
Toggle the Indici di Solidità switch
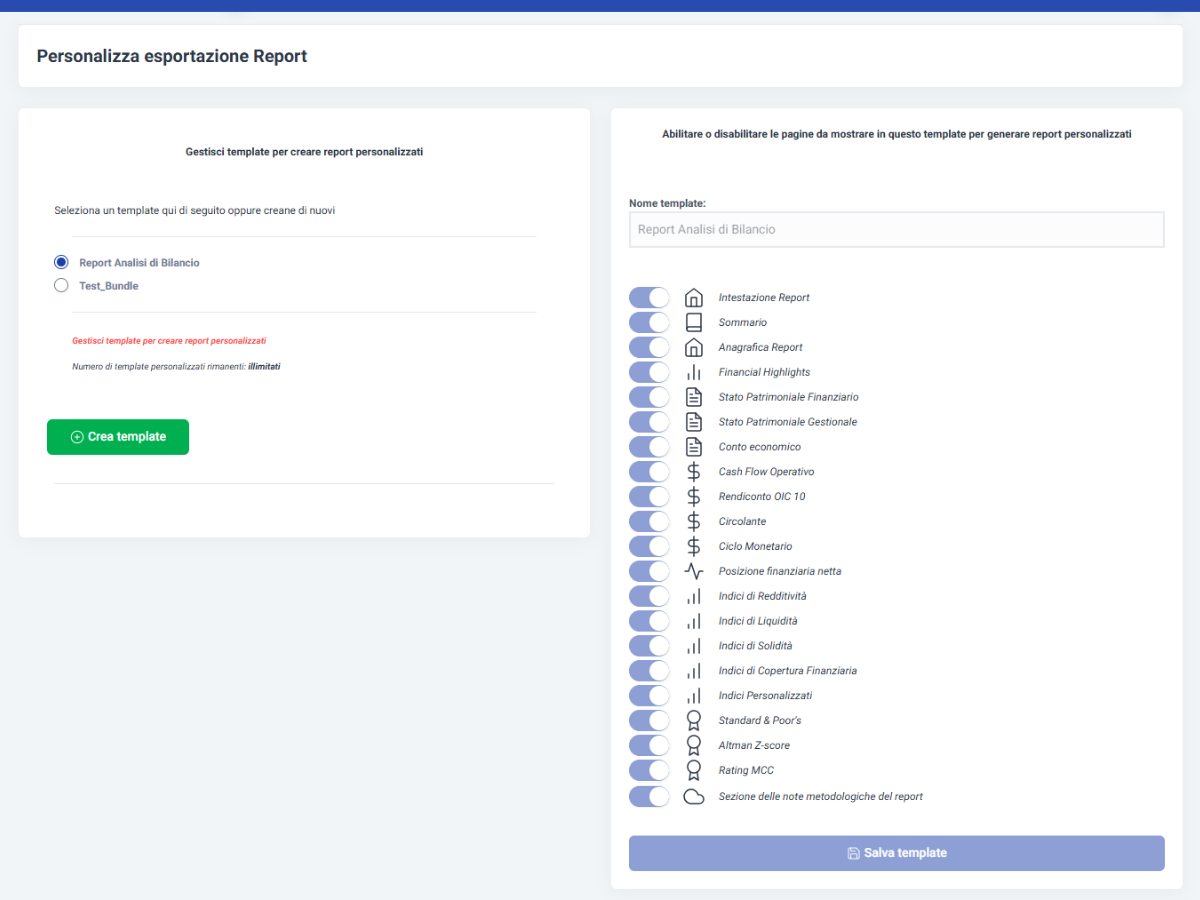(x=649, y=646)
